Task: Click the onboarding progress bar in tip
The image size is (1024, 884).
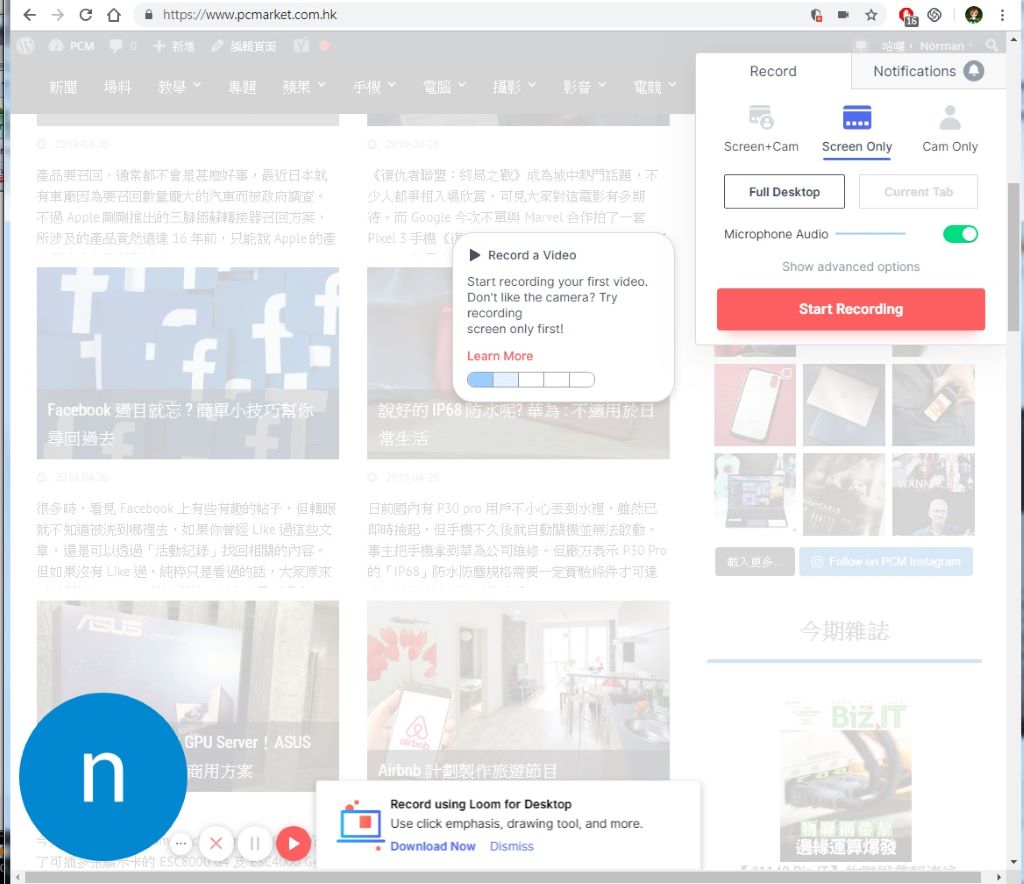Action: [530, 379]
